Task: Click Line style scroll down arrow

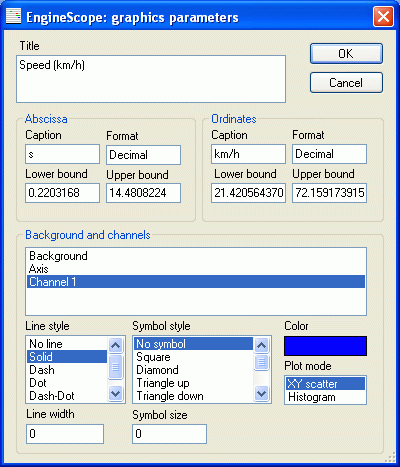Action: click(115, 394)
